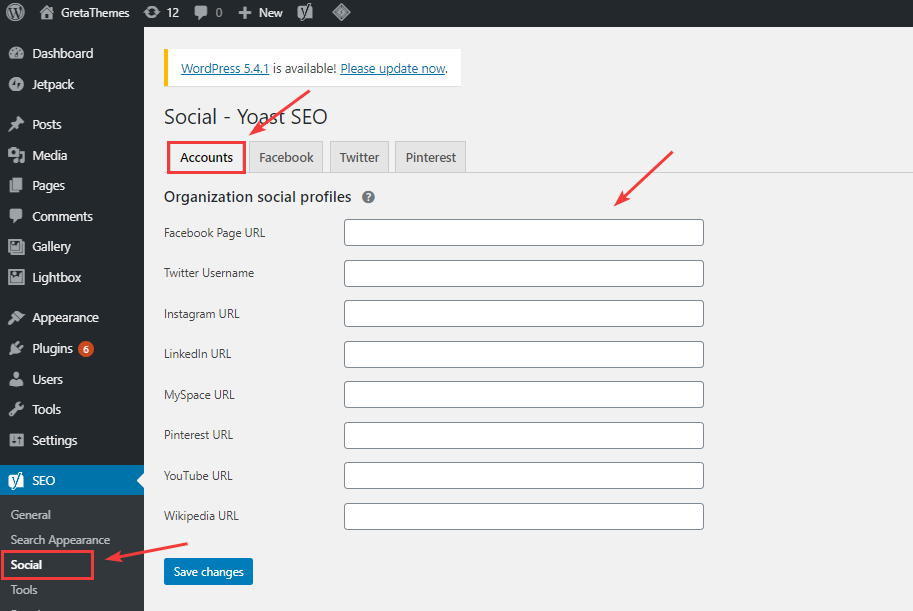913x611 pixels.
Task: Open help icon beside Organization social profiles
Action: [x=368, y=197]
